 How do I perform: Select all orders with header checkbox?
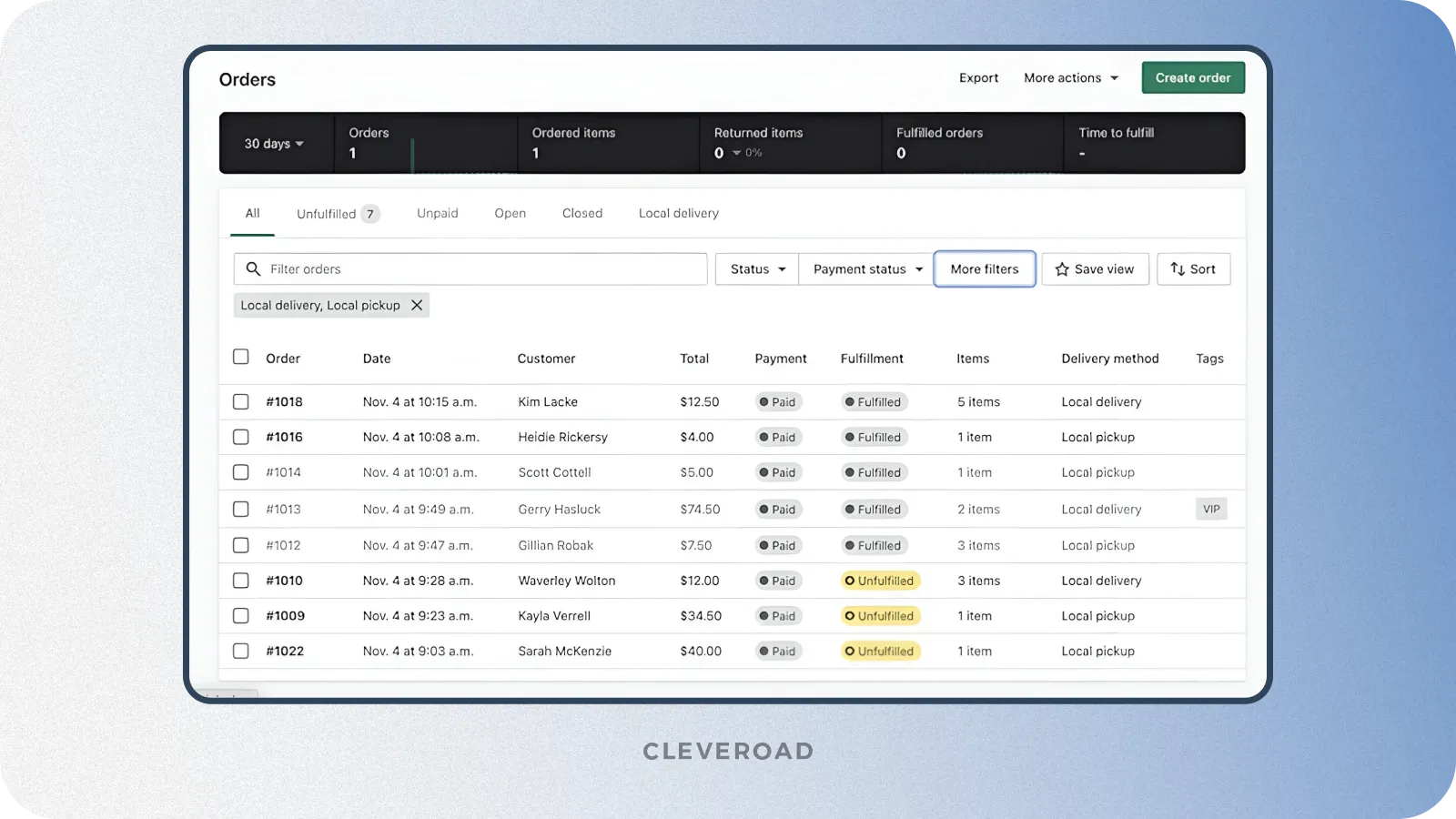[x=241, y=357]
